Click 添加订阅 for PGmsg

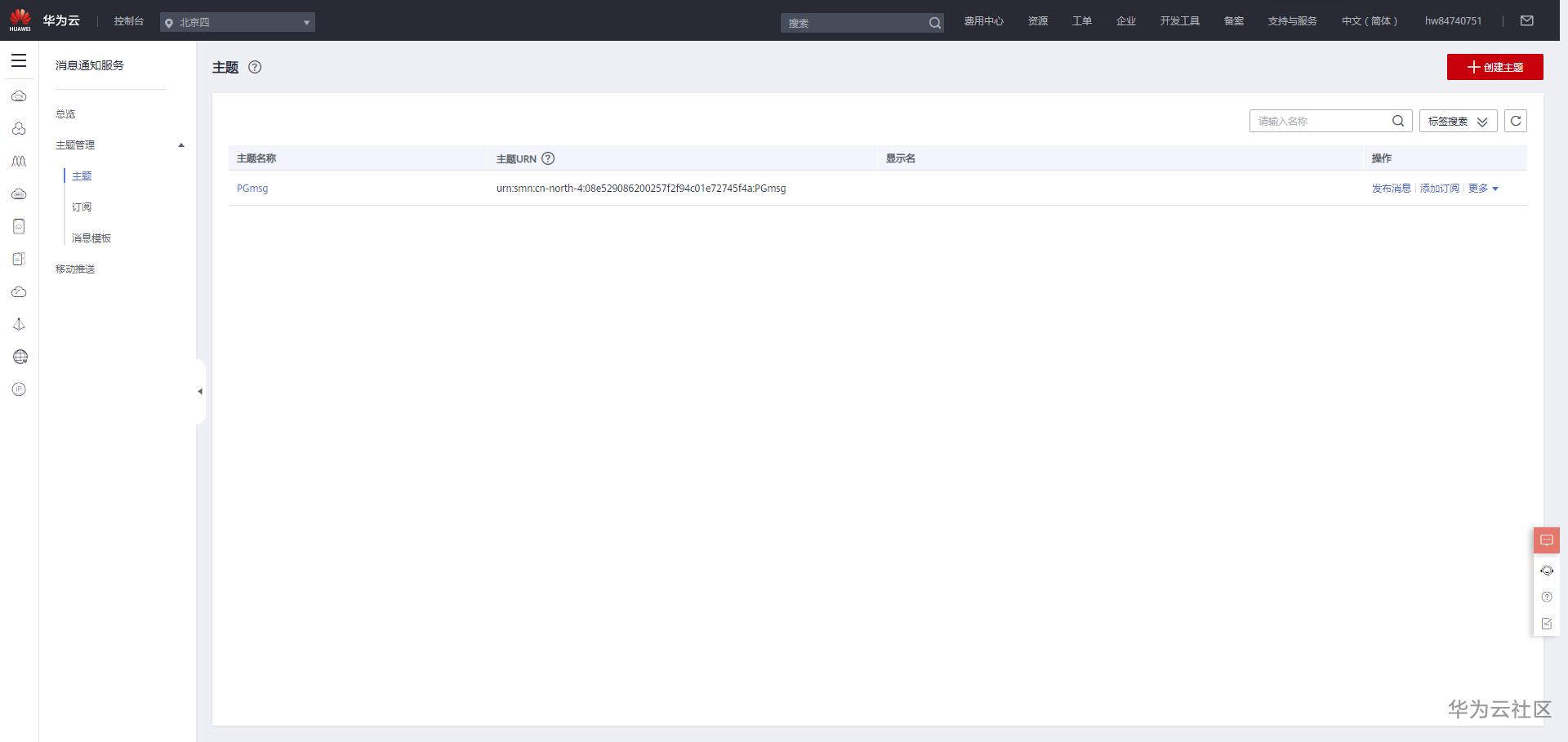[1440, 189]
